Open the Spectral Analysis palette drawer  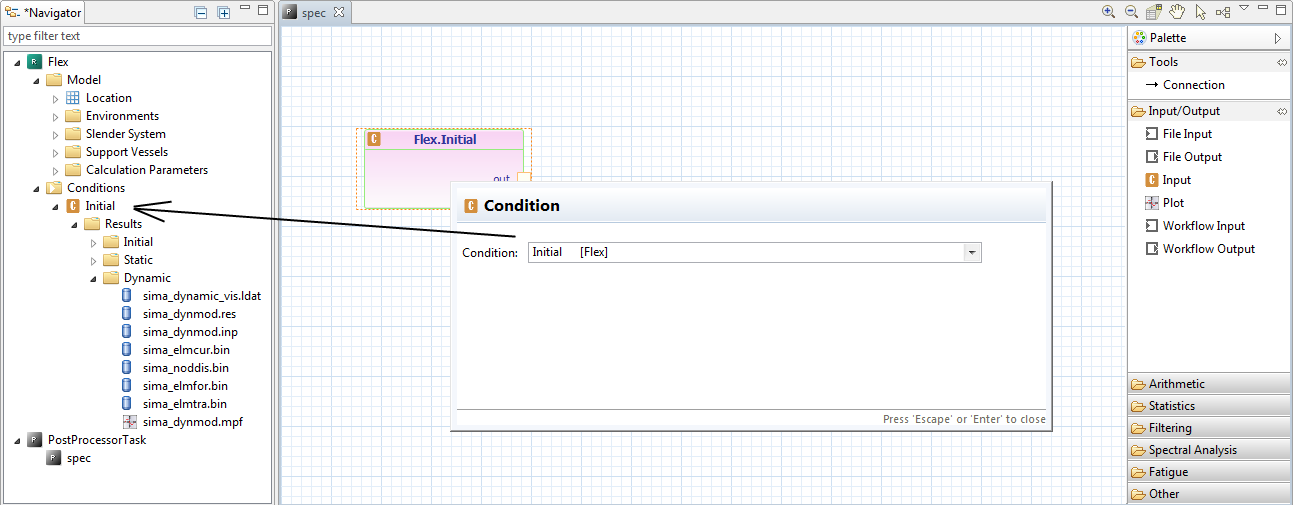(1192, 450)
